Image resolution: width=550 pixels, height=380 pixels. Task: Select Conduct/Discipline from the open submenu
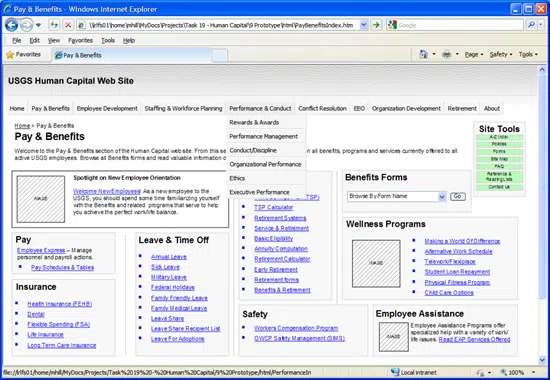[253, 150]
